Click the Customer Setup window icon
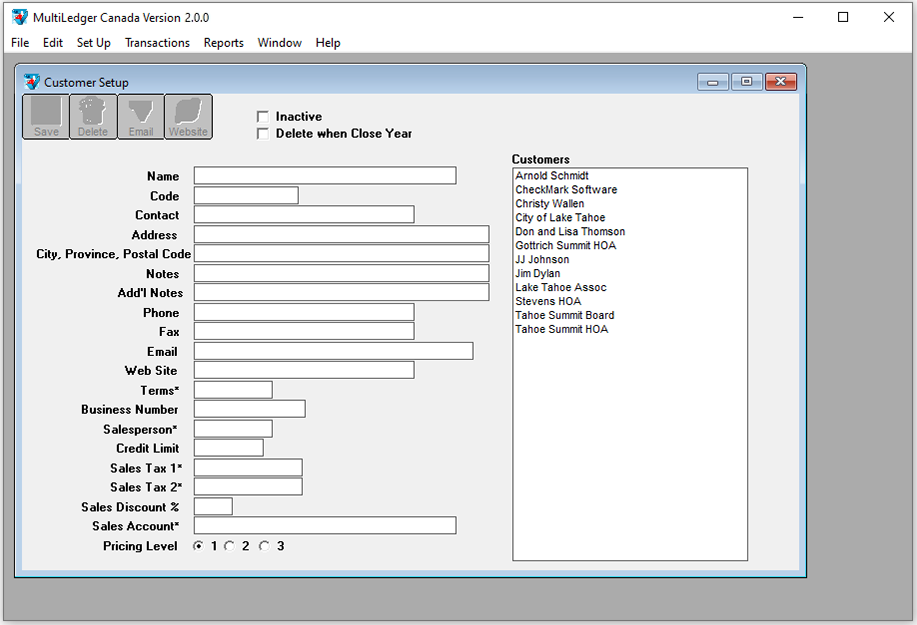917x625 pixels. click(x=32, y=82)
